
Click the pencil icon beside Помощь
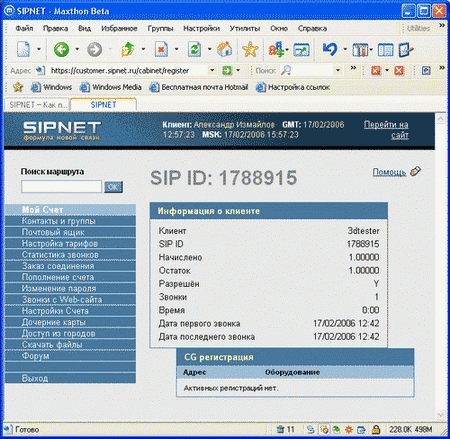pos(416,171)
